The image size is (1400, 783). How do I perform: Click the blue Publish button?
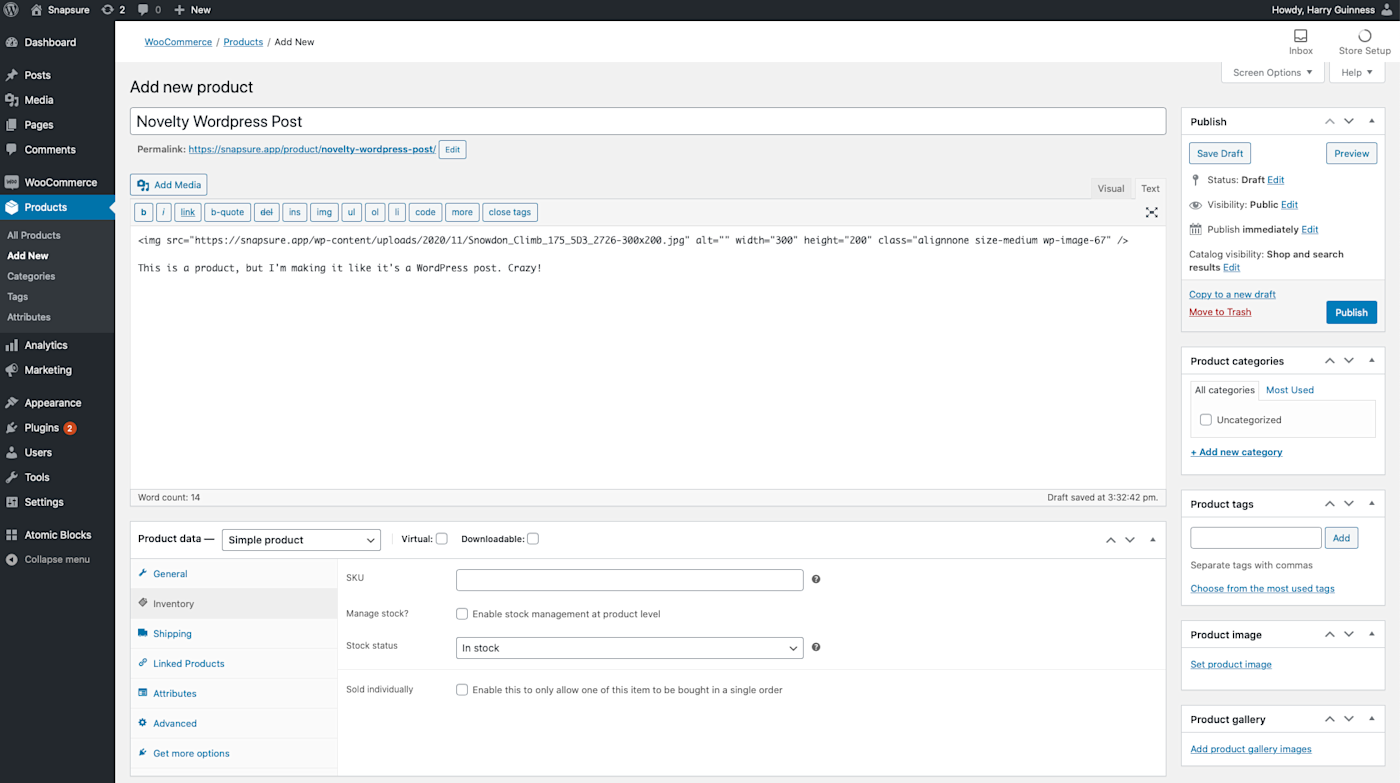(1351, 312)
